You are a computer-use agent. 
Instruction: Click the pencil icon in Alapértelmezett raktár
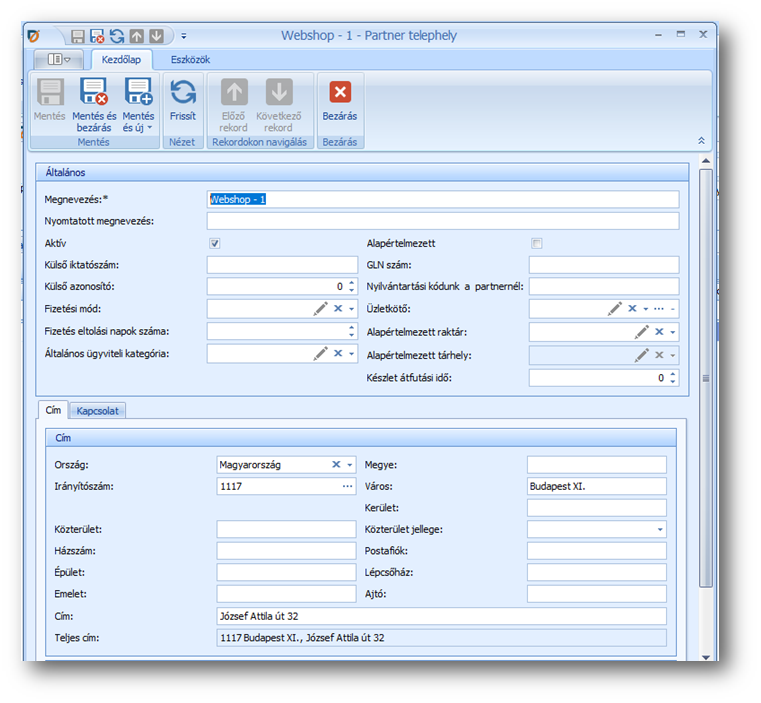(641, 331)
